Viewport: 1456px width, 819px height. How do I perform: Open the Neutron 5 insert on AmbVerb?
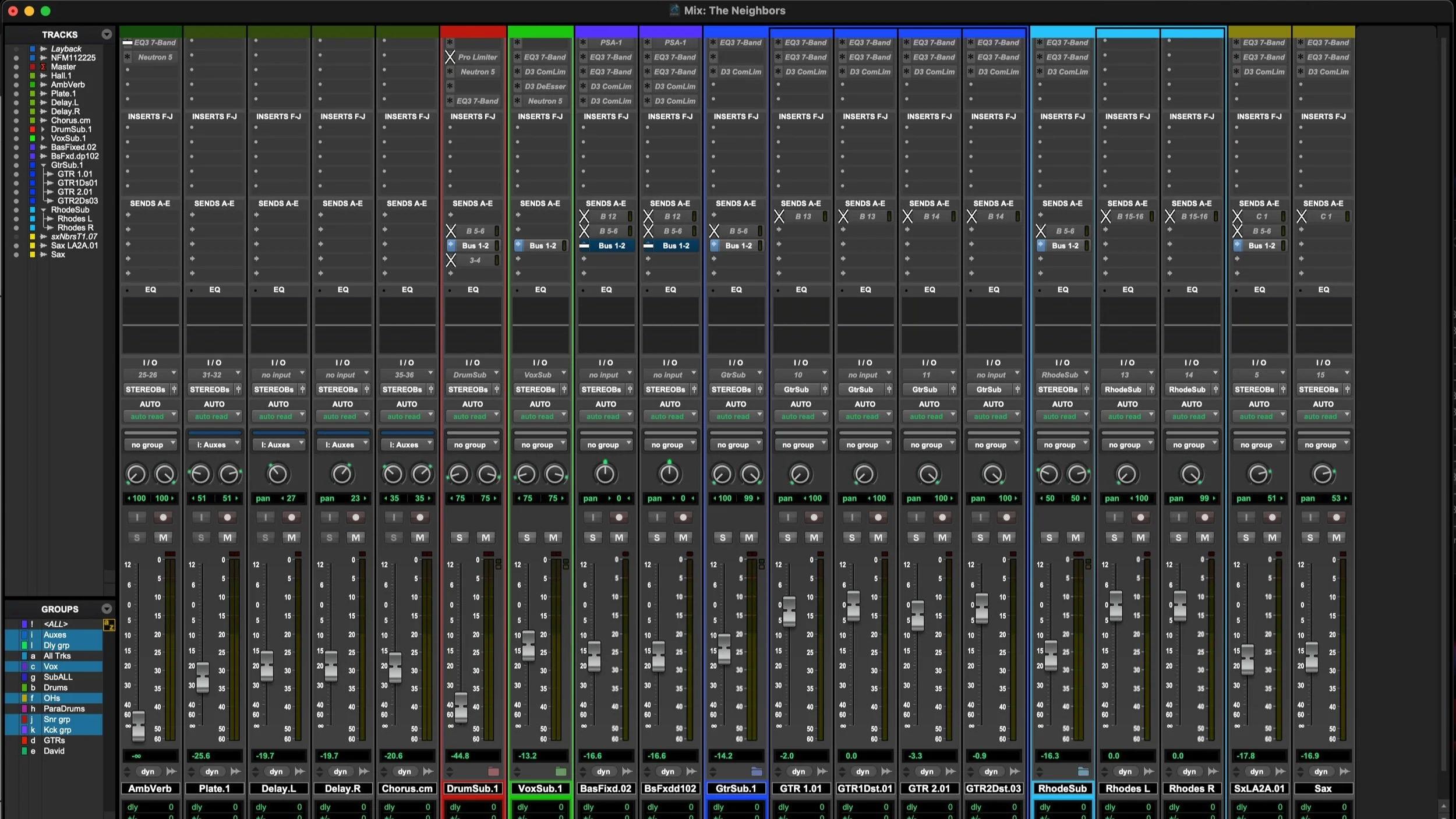tap(155, 57)
